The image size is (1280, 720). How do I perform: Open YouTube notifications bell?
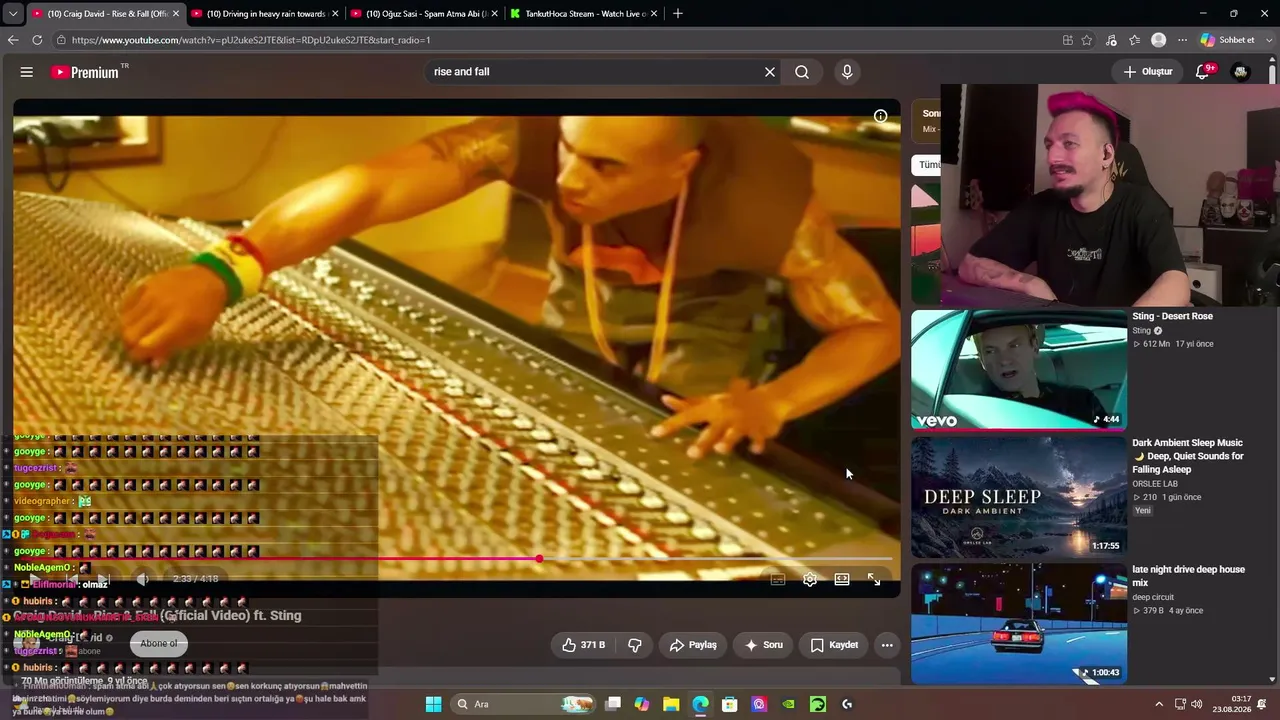coord(1204,72)
